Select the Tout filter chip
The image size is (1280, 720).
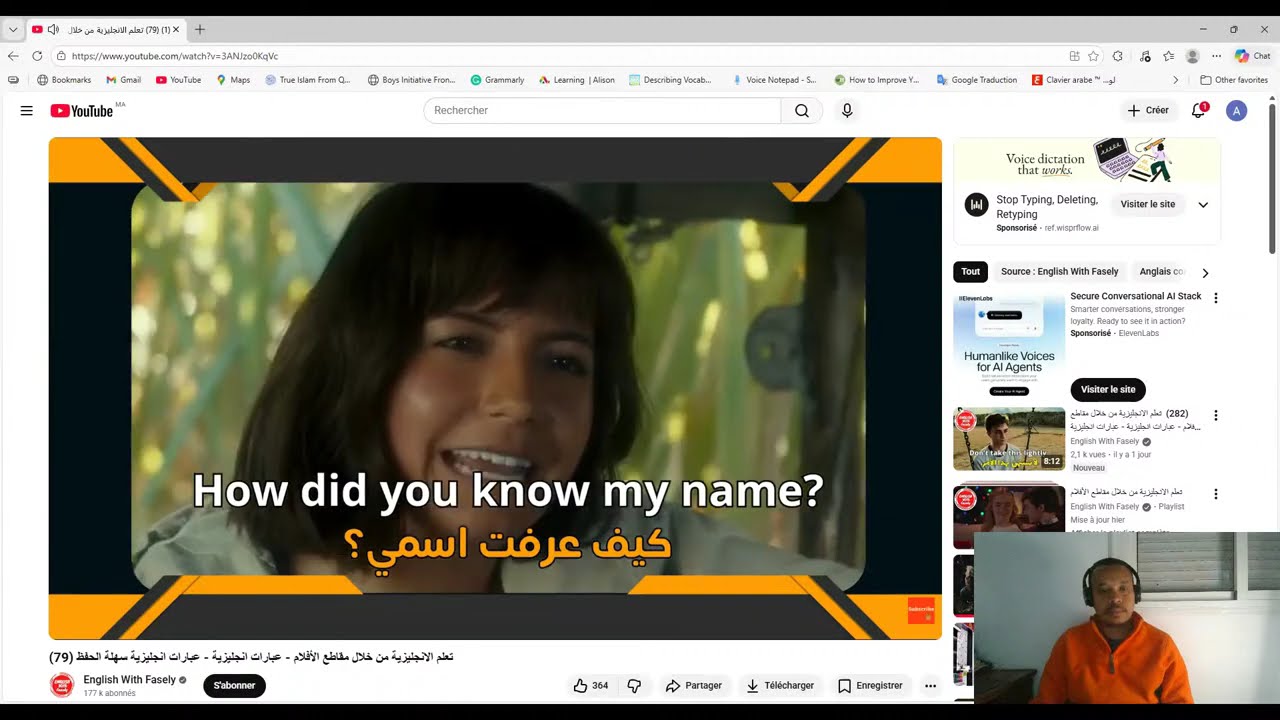pyautogui.click(x=970, y=272)
